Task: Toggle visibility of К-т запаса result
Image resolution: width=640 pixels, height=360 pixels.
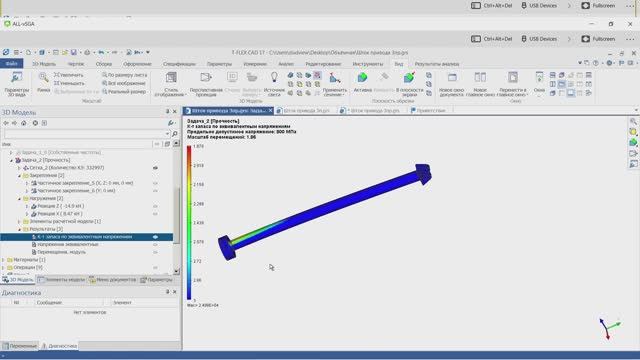Action: [x=156, y=237]
